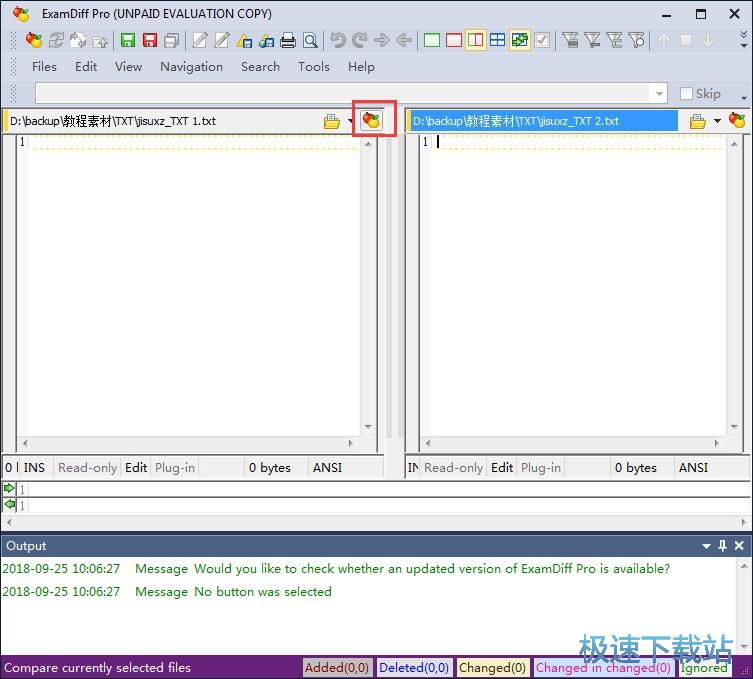Image resolution: width=753 pixels, height=679 pixels.
Task: Click the Print icon in toolbar
Action: (x=288, y=41)
